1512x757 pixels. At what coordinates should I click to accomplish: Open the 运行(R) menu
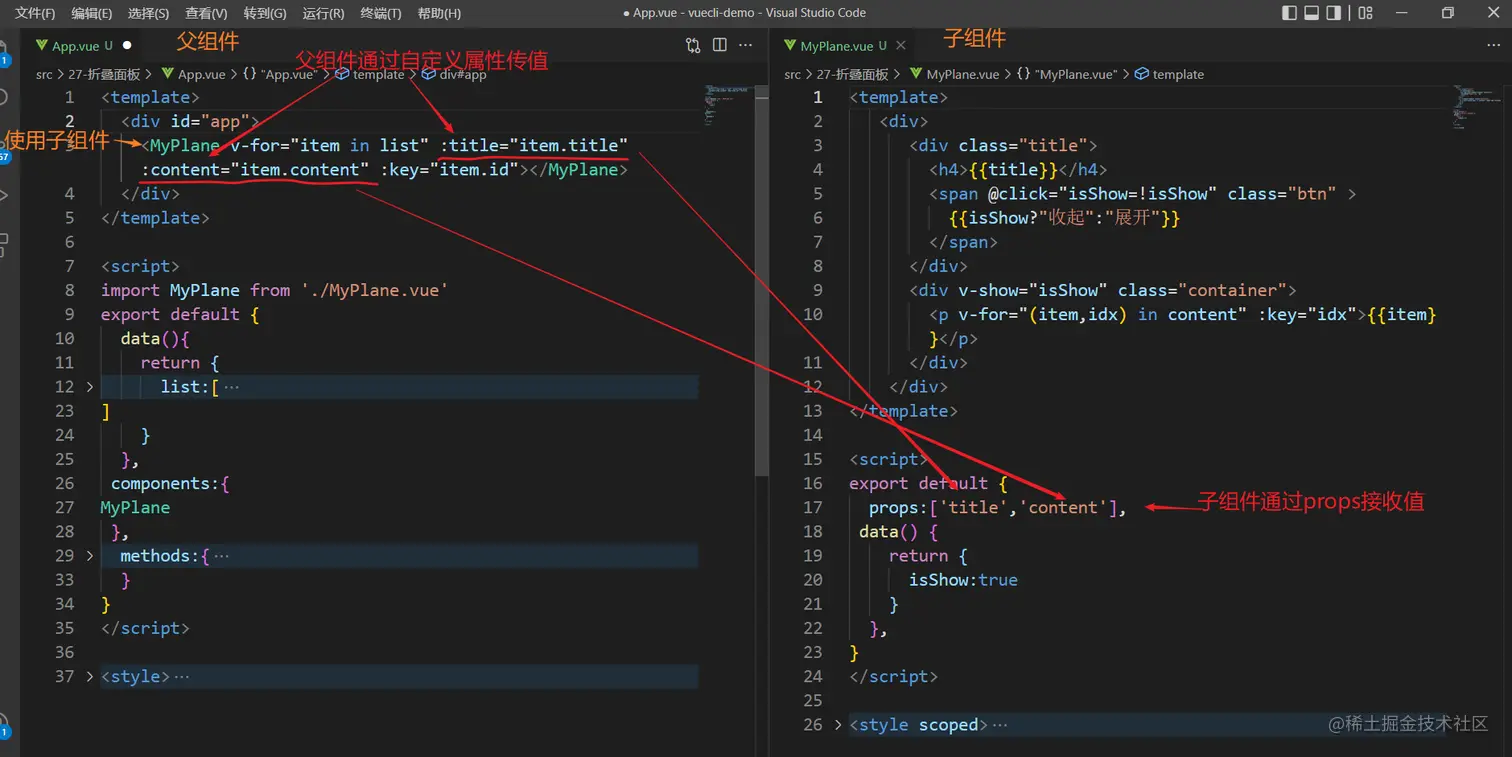(323, 13)
